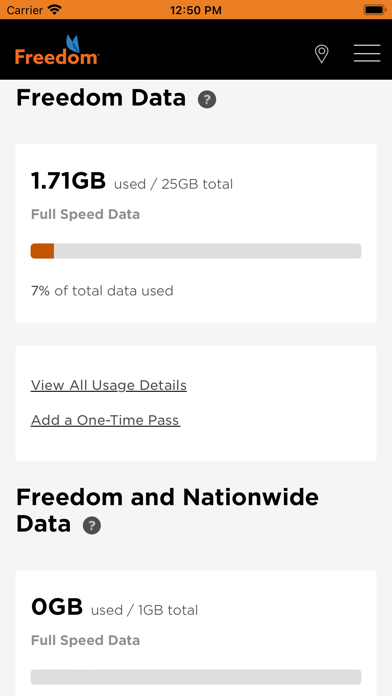This screenshot has height=696, width=392.
Task: Tap the 1.71GB used figure
Action: click(x=68, y=181)
